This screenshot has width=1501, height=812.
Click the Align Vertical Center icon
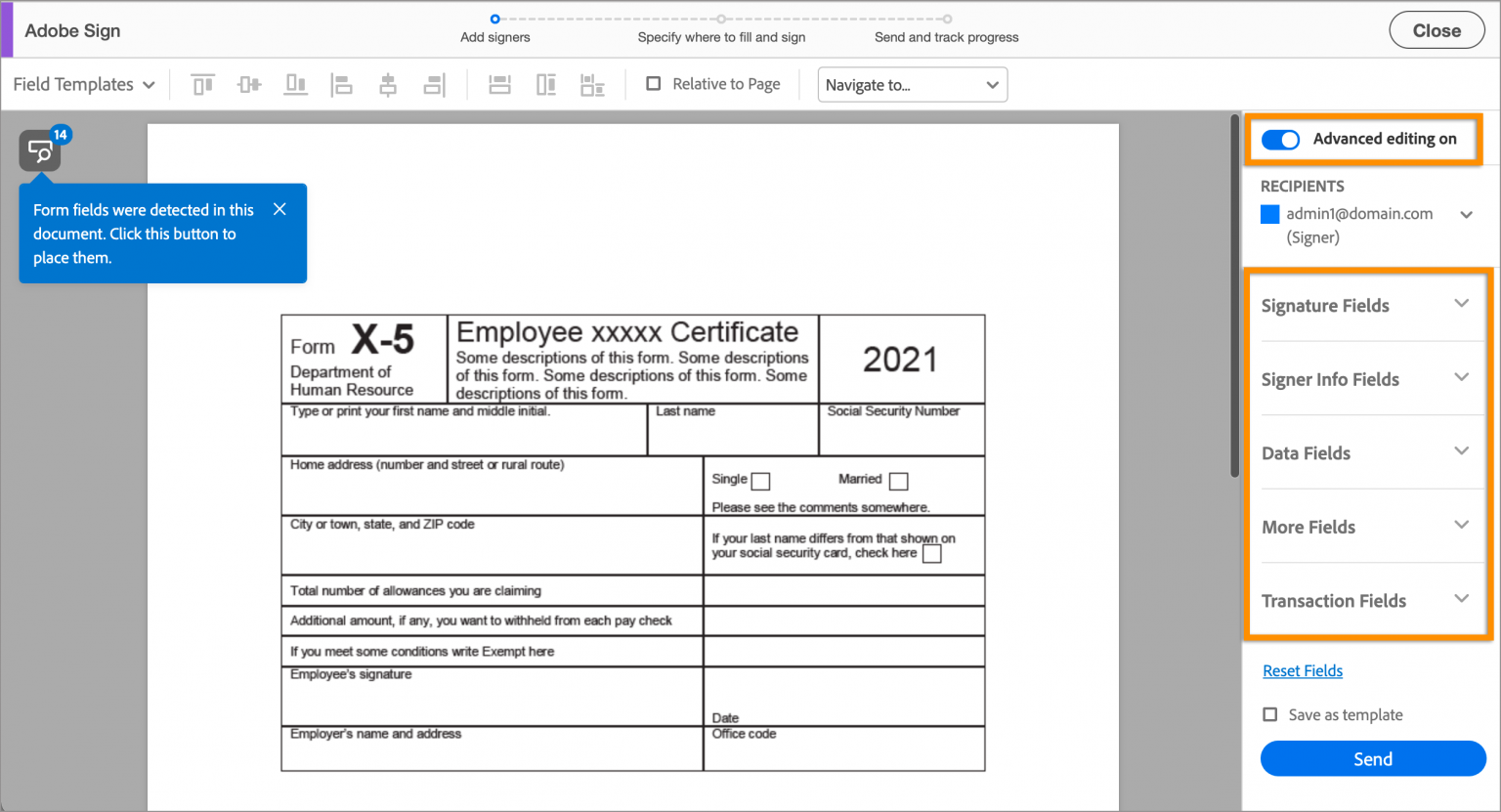click(248, 84)
